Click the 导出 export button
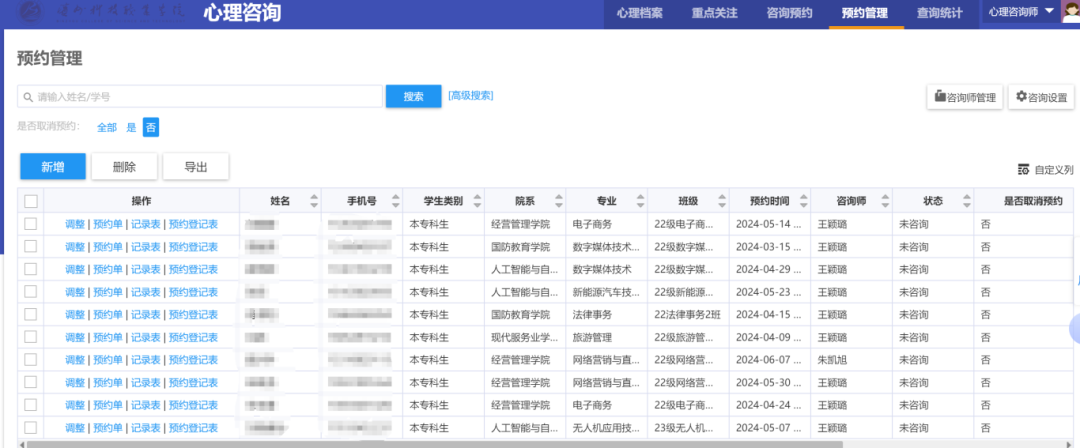 (x=196, y=167)
